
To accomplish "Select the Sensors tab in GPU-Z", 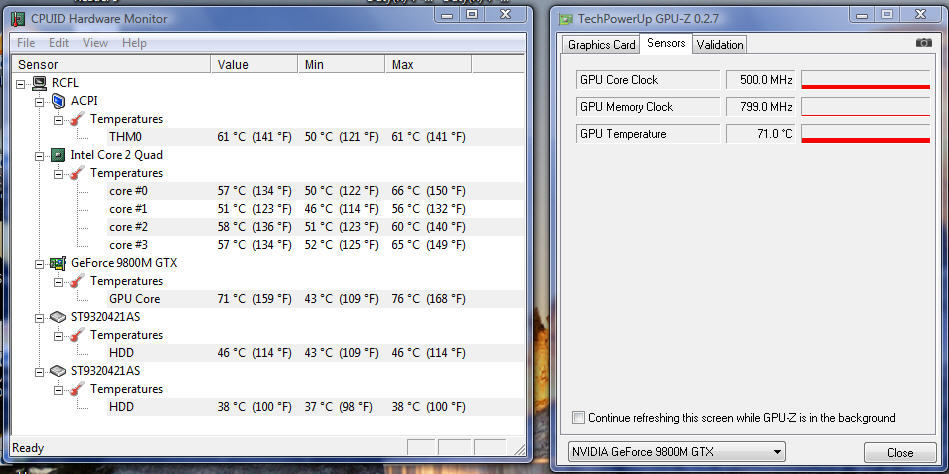I will [x=666, y=44].
